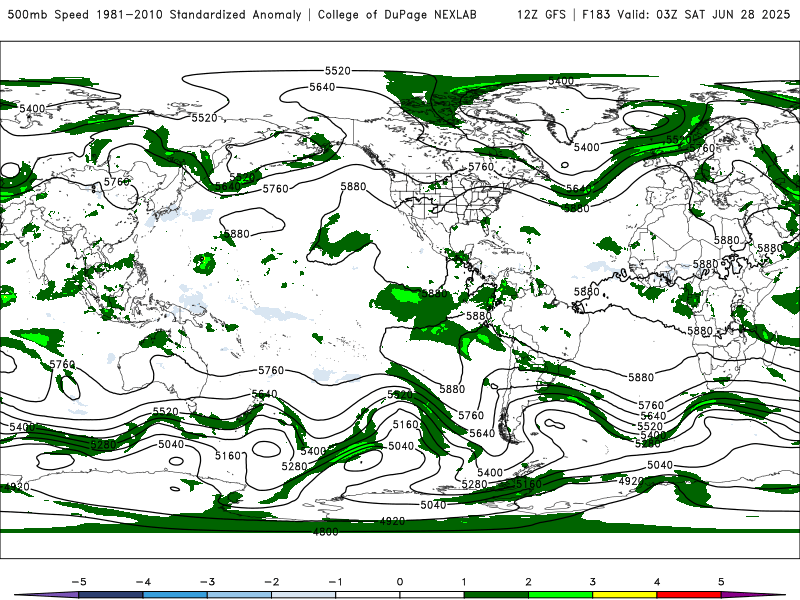Viewport: 800px width, 600px height.
Task: Click the '-1' colorbar tick label
Action: coord(335,582)
